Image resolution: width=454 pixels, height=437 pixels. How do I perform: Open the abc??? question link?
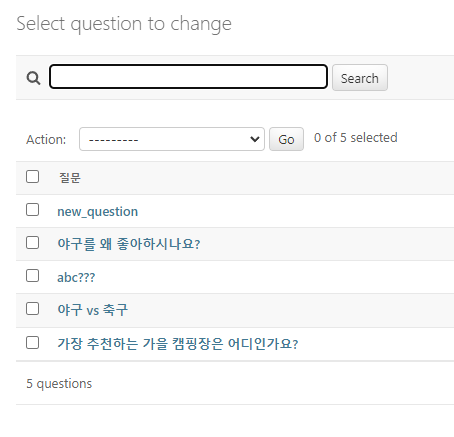point(76,277)
